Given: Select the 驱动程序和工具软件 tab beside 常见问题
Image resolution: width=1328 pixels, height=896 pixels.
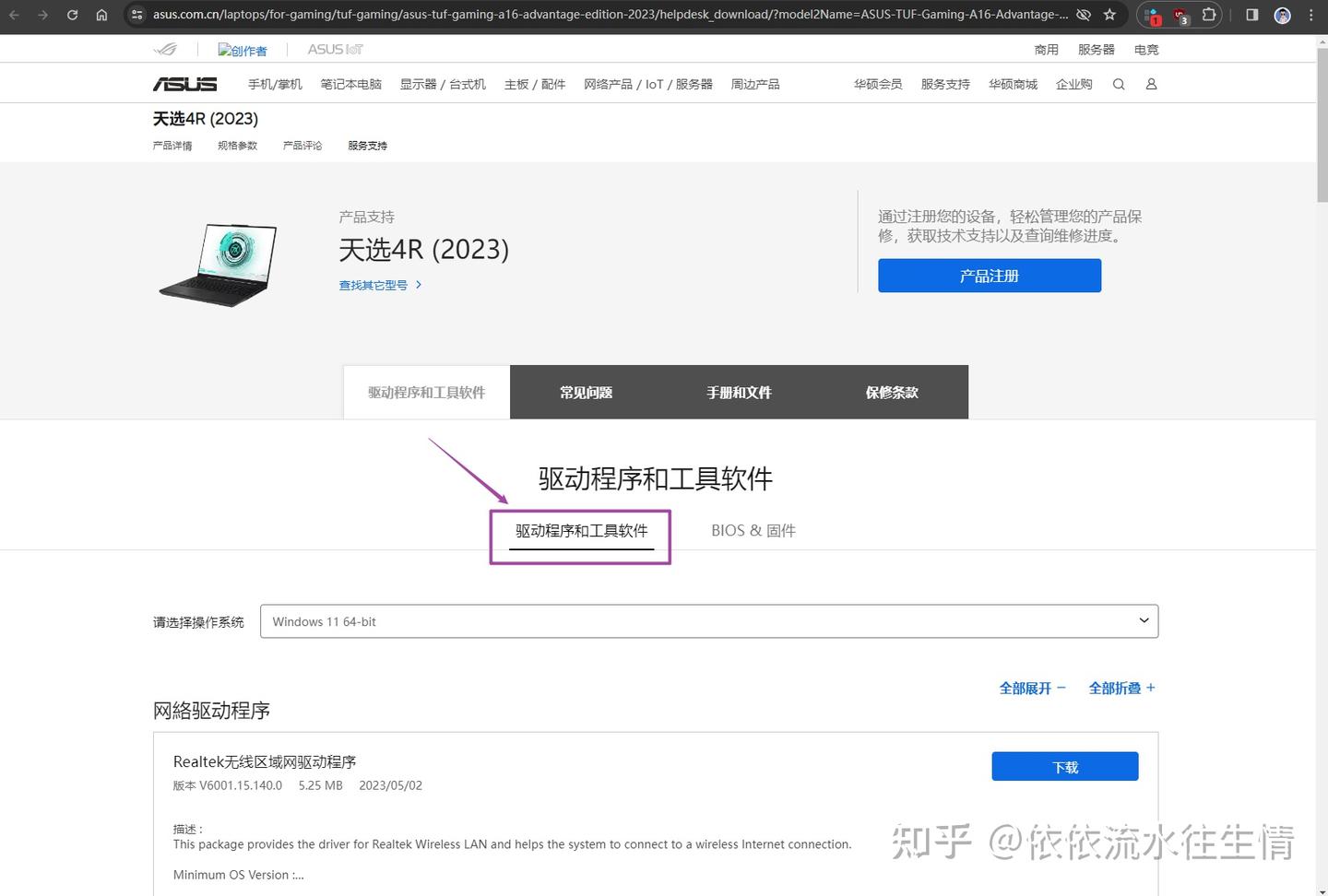Looking at the screenshot, I should [427, 392].
